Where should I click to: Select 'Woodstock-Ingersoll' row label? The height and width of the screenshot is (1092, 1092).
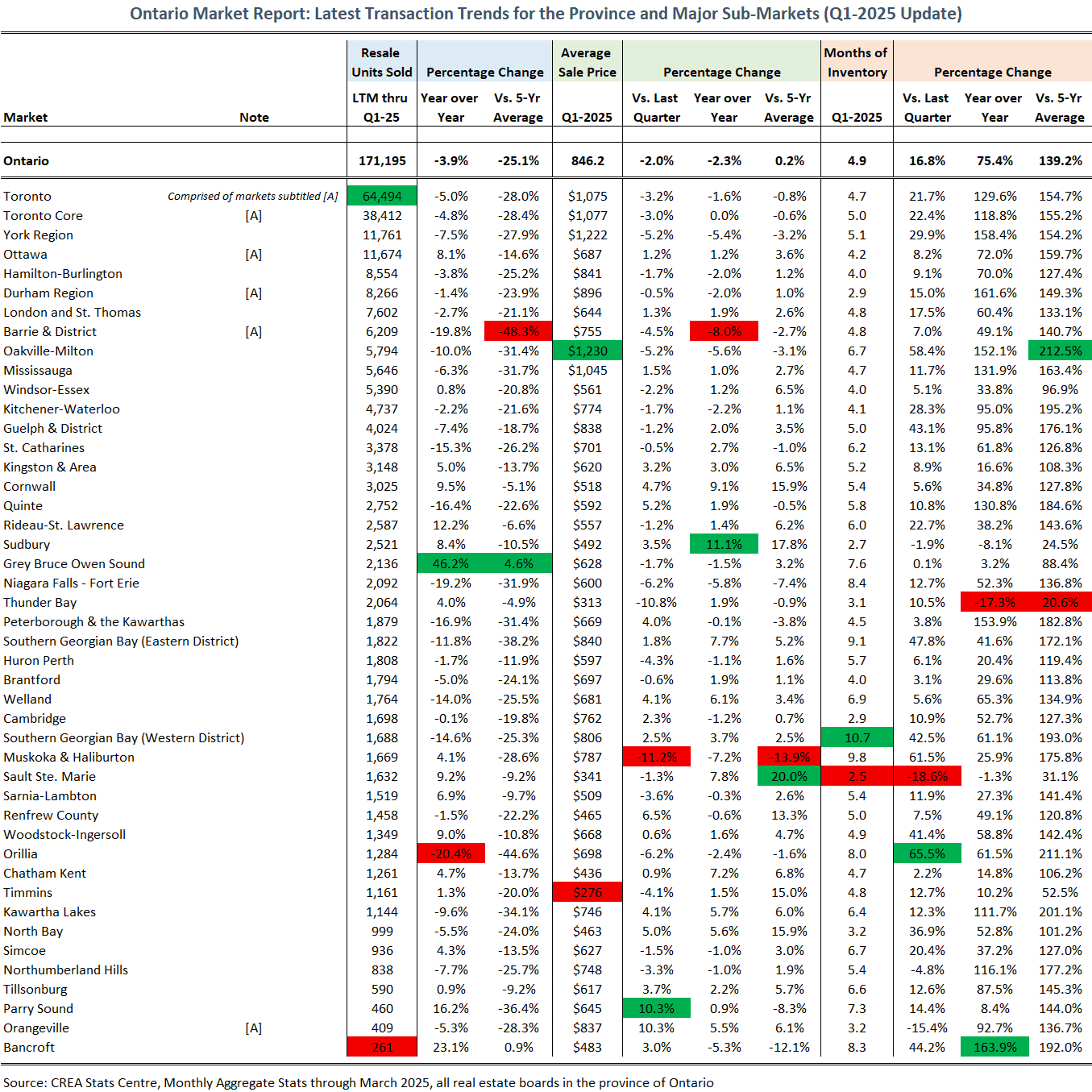(64, 835)
